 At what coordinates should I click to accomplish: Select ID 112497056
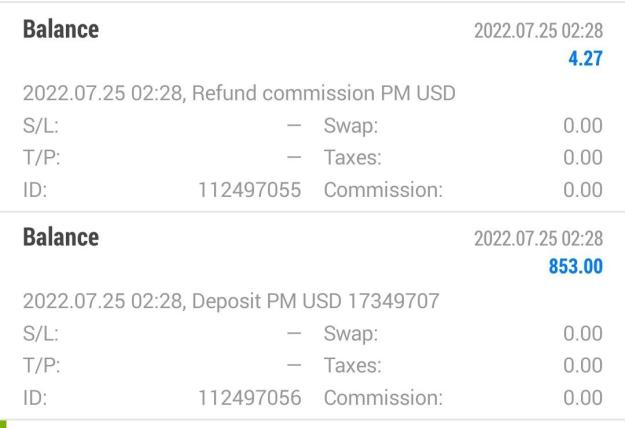[x=250, y=398]
